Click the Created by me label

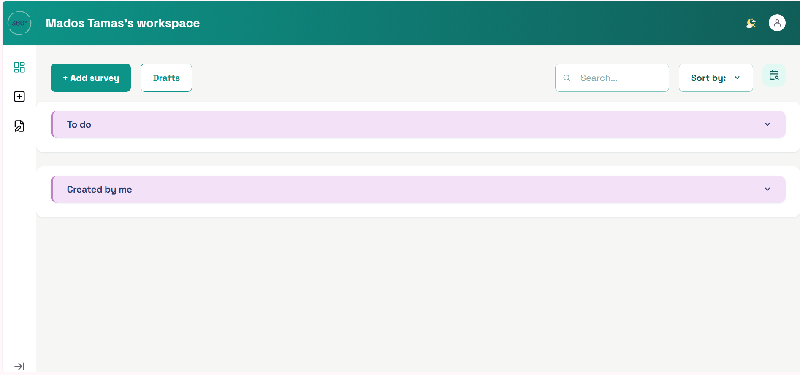[x=99, y=189]
